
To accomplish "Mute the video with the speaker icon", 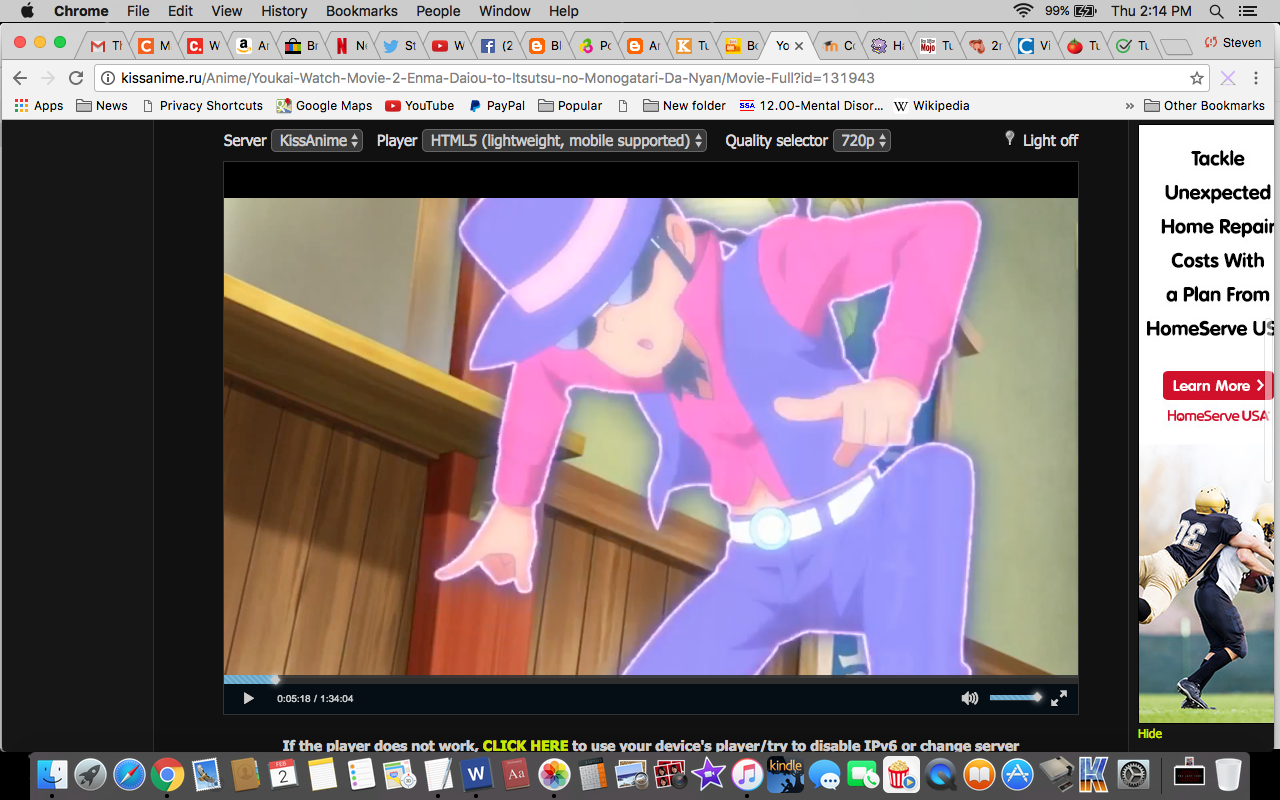I will pyautogui.click(x=969, y=698).
